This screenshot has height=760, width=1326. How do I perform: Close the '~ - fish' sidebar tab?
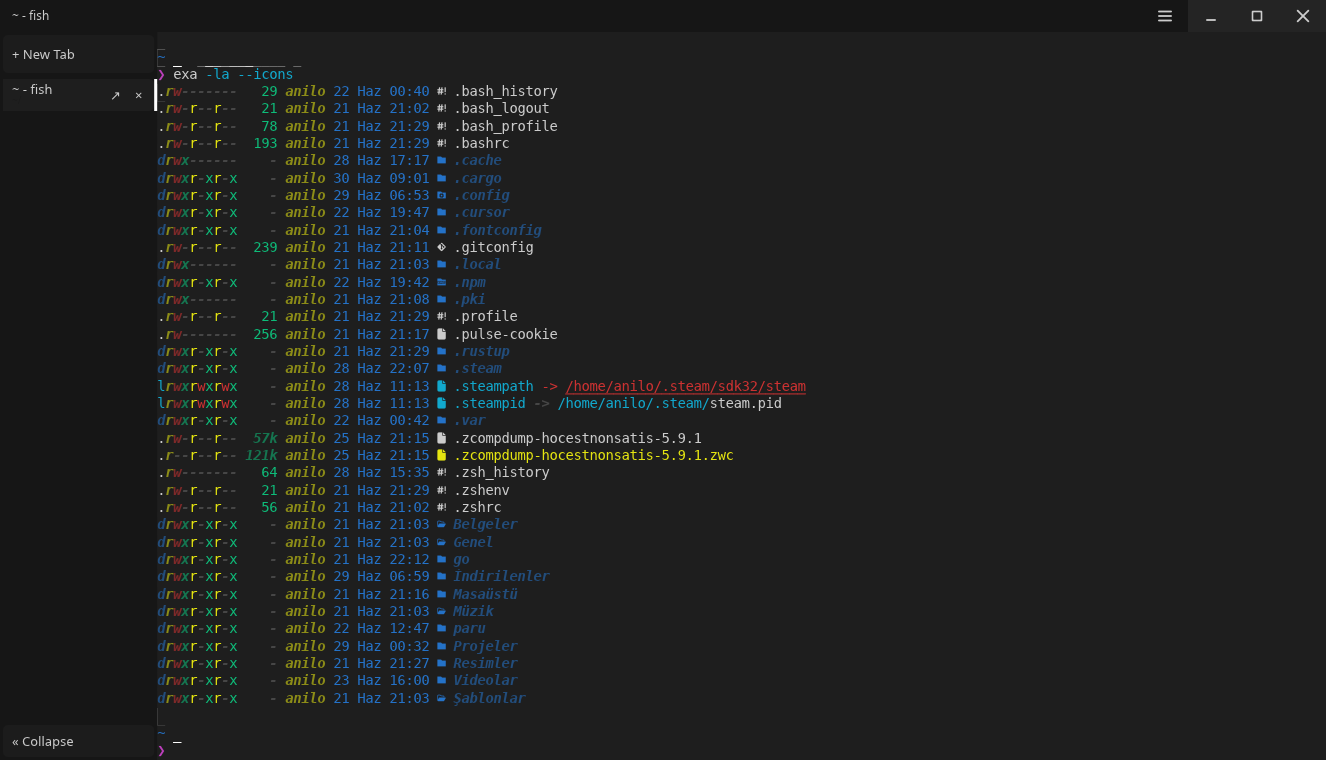tap(138, 95)
